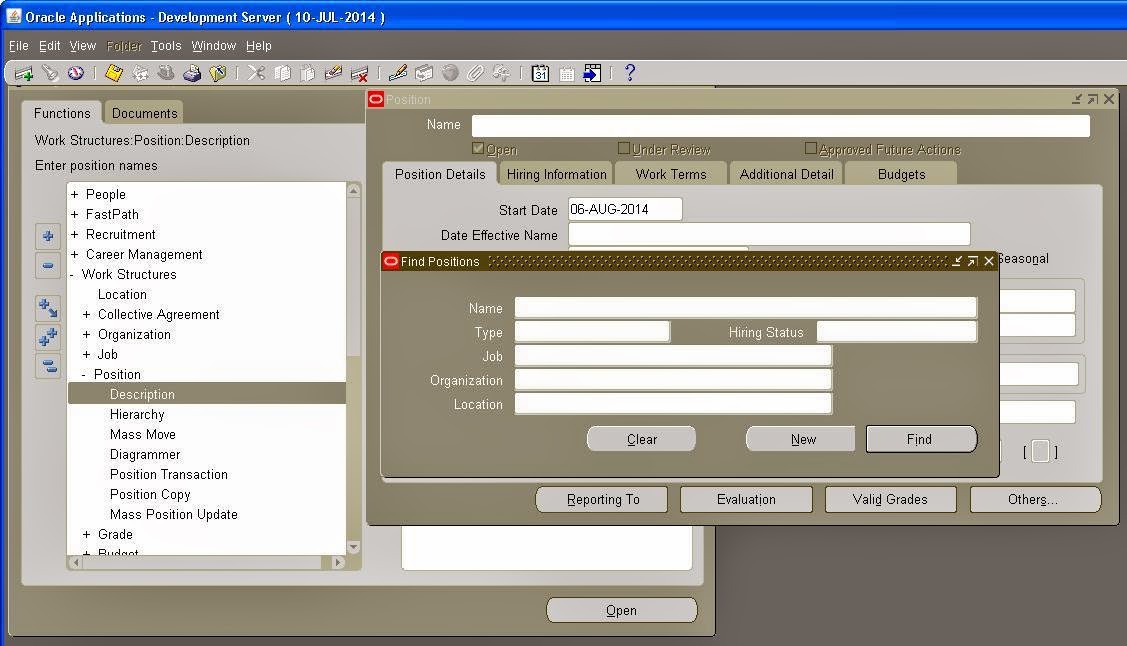The width and height of the screenshot is (1127, 646).
Task: Expand the Organization node in the navigator
Action: (85, 334)
